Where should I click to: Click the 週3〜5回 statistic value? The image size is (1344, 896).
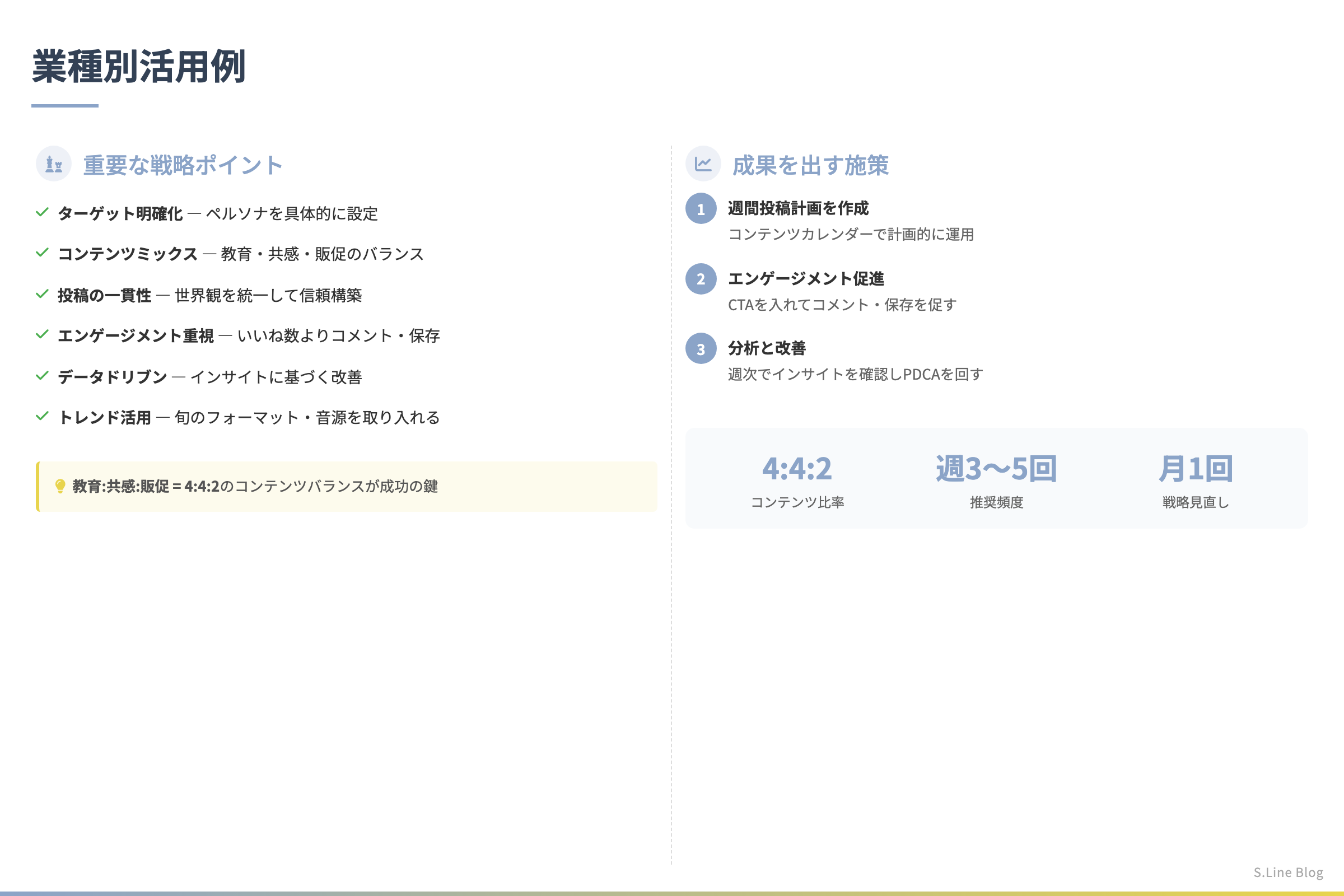pyautogui.click(x=996, y=469)
